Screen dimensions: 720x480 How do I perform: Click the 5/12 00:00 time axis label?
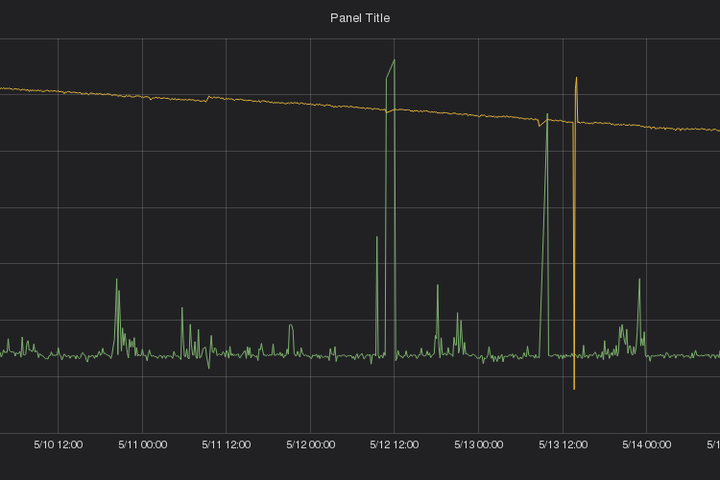310,445
